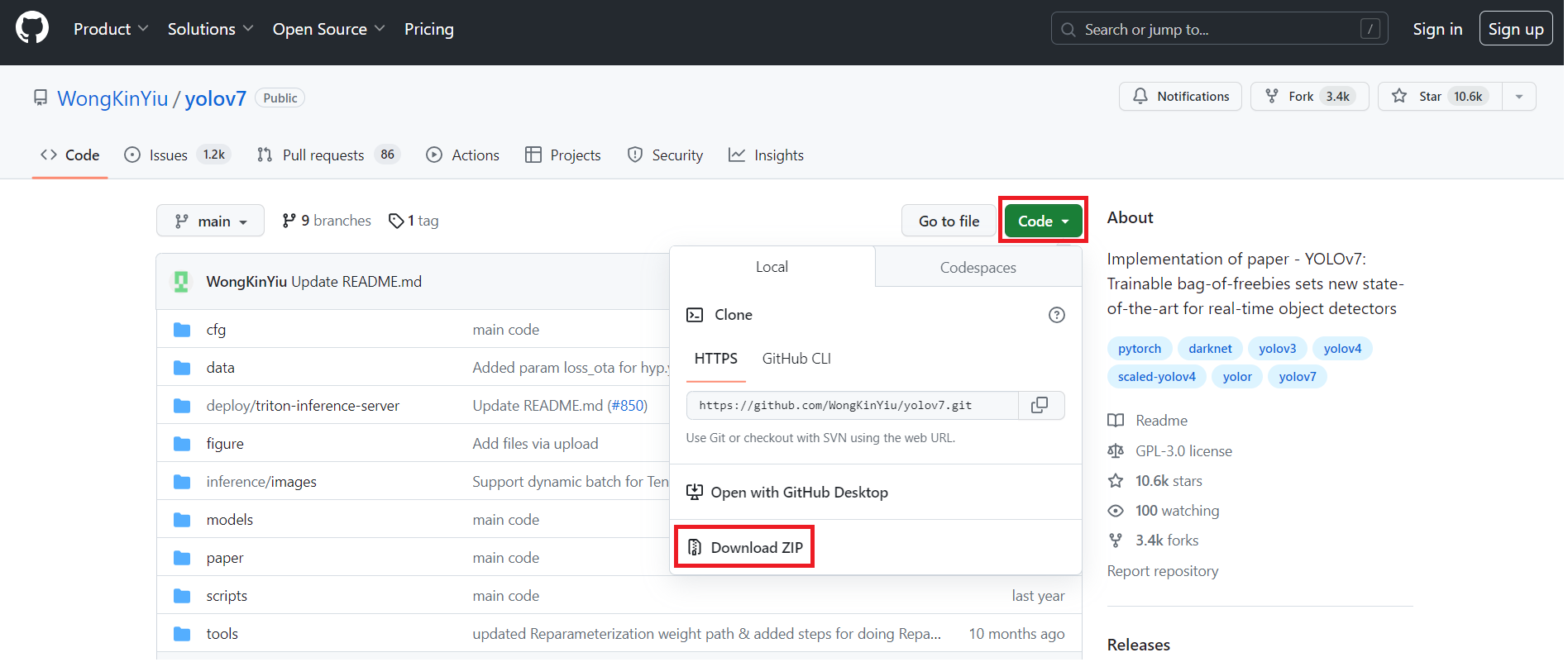Select the repository Code tab
This screenshot has height=662, width=1568.
[69, 155]
